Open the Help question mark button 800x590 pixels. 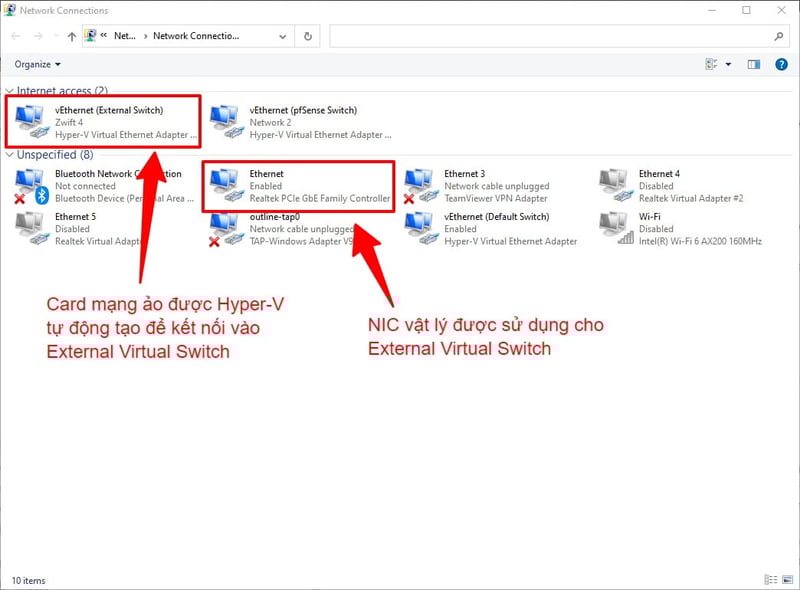click(780, 64)
